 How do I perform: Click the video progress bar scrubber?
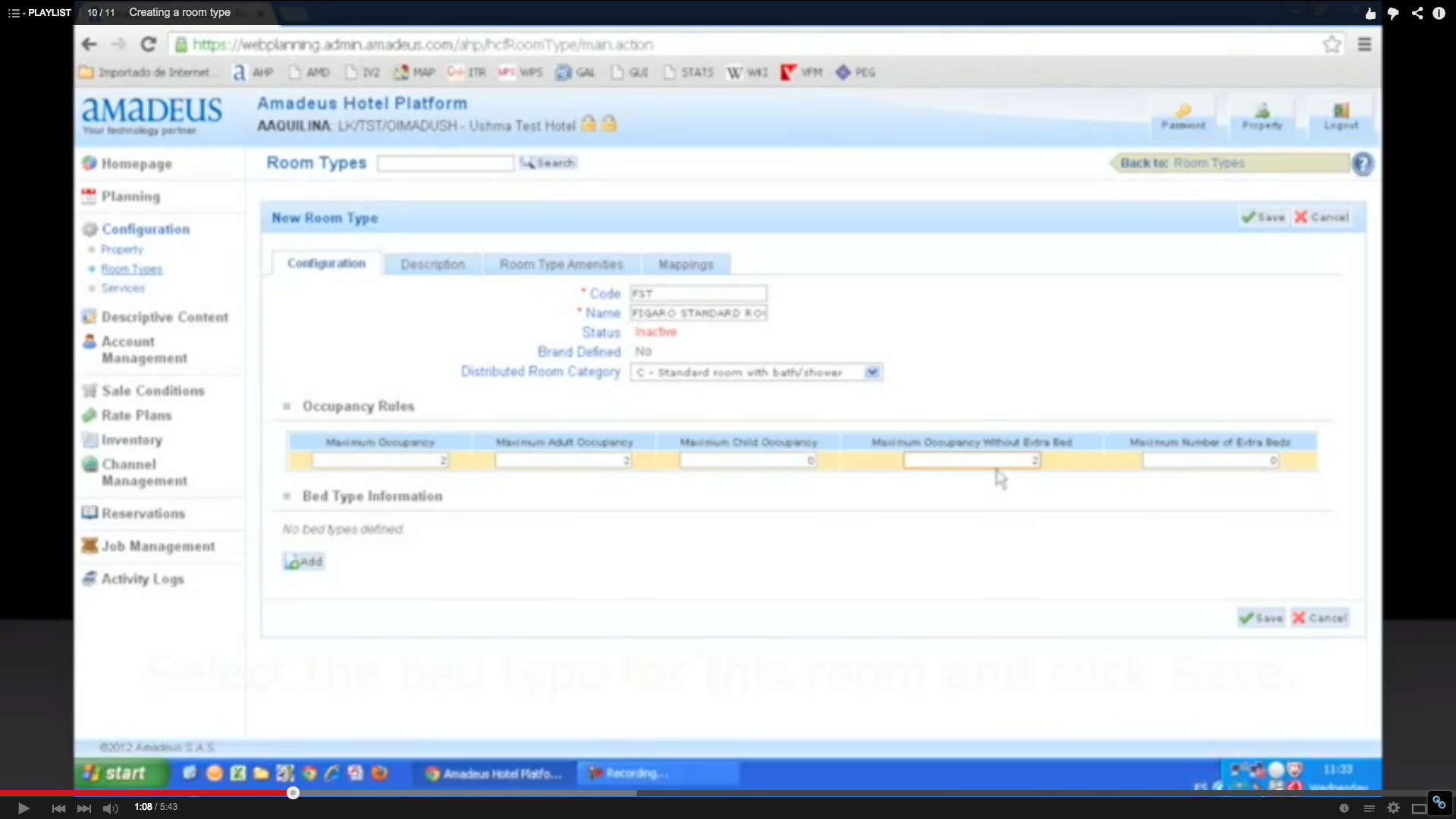[x=293, y=793]
